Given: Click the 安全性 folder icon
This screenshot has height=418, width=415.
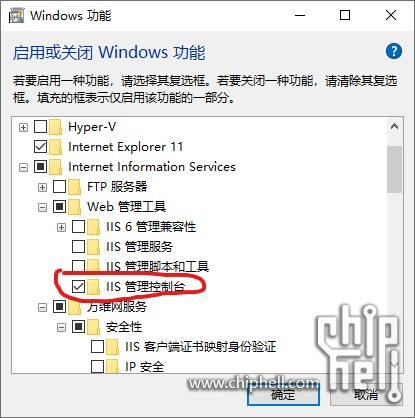Looking at the screenshot, I should pos(93,327).
